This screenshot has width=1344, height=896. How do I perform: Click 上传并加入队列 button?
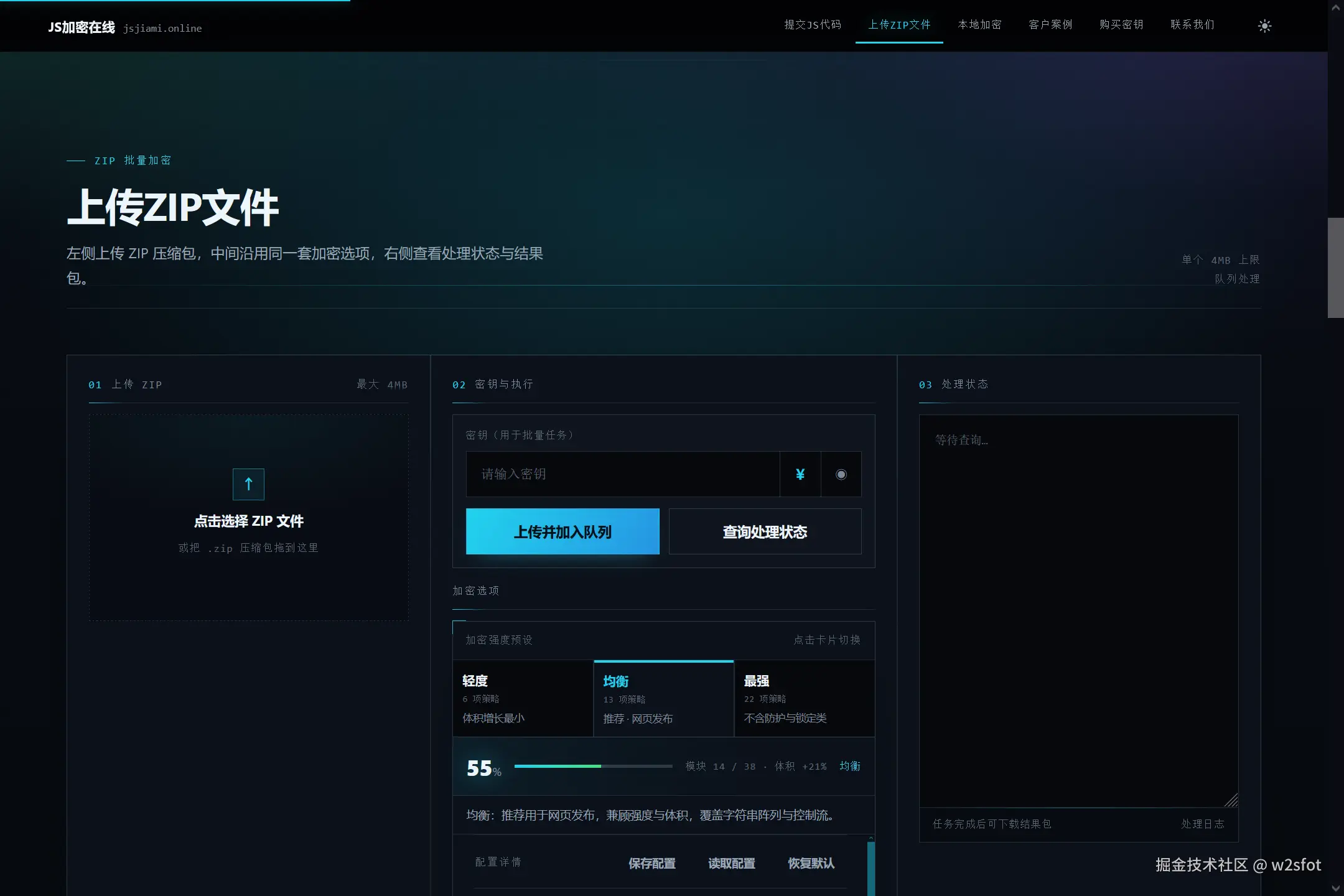coord(562,531)
